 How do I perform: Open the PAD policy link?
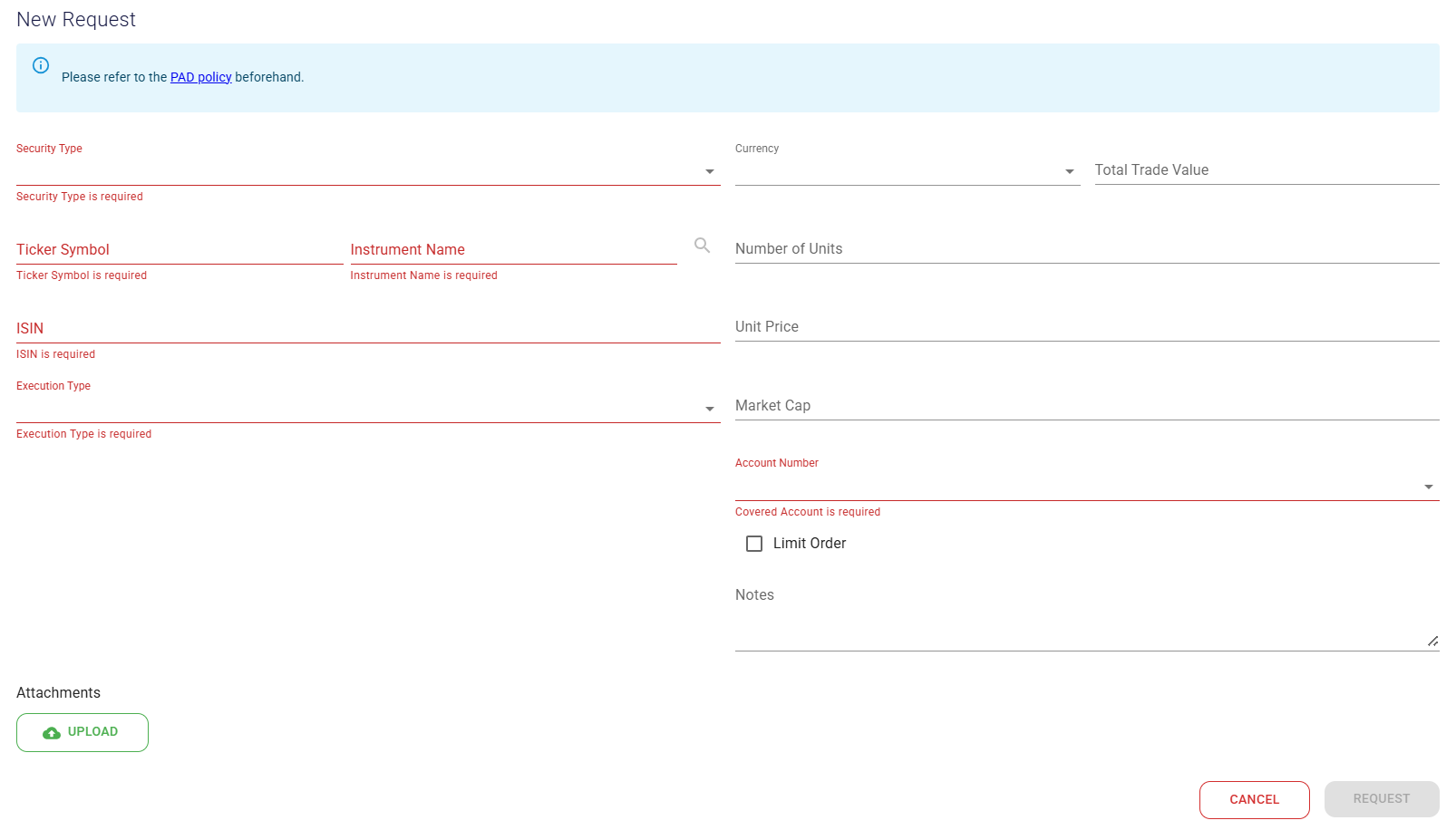coord(200,78)
